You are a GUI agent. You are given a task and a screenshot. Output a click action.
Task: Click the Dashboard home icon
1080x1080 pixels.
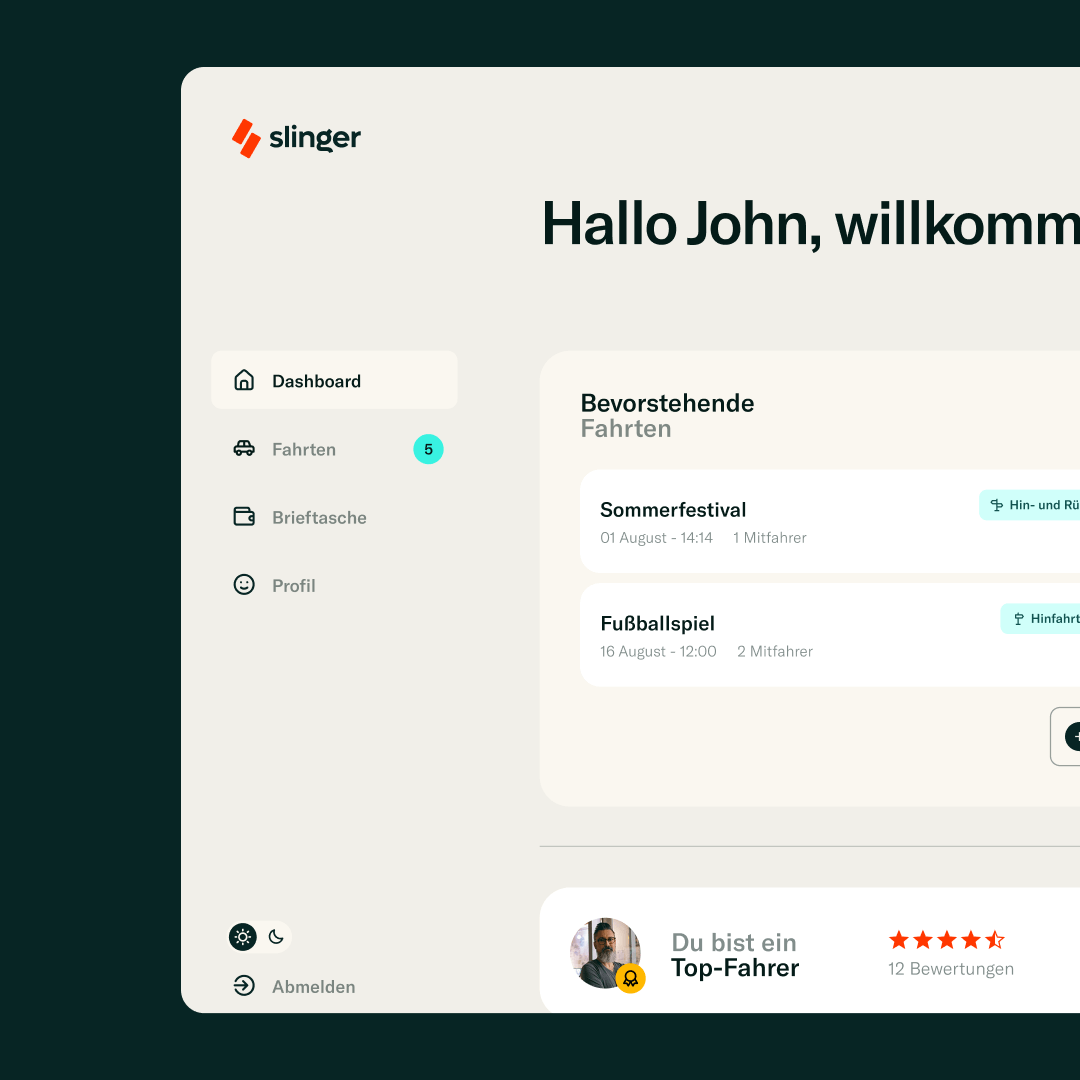coord(244,380)
